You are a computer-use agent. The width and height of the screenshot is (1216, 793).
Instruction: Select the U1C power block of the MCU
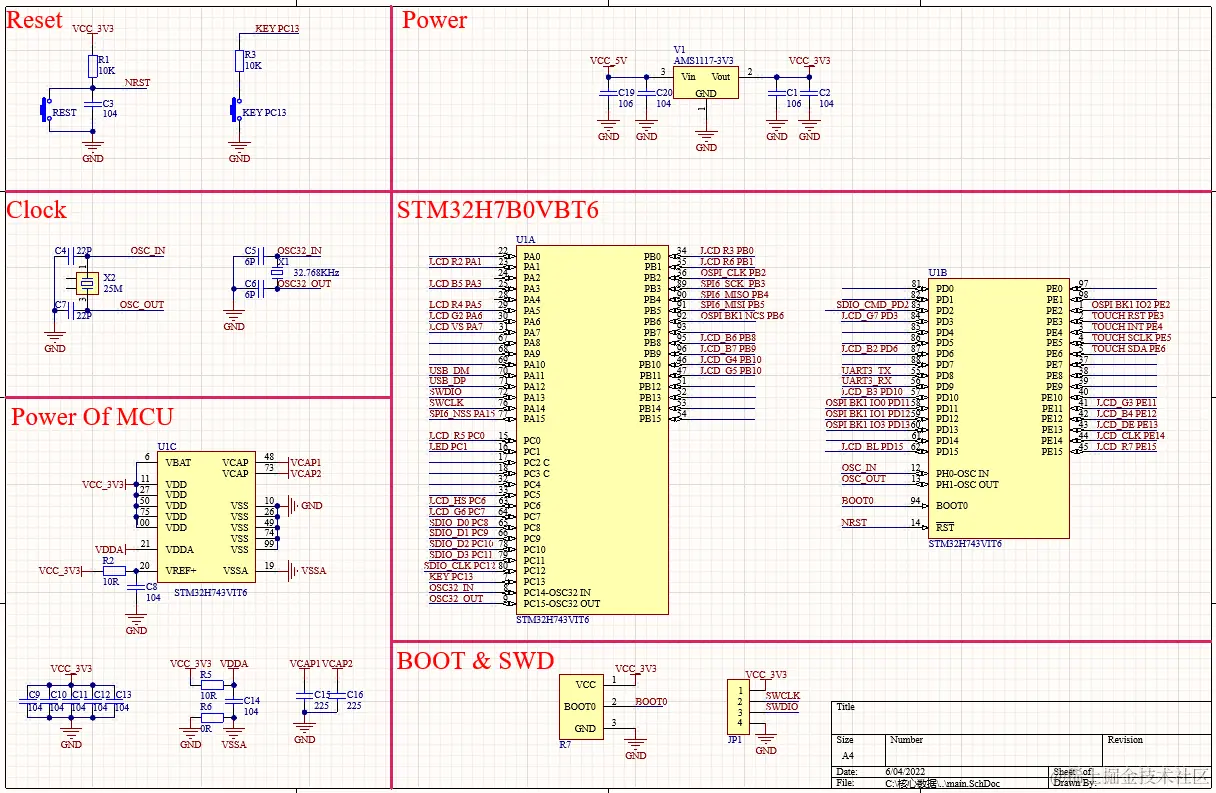[207, 519]
